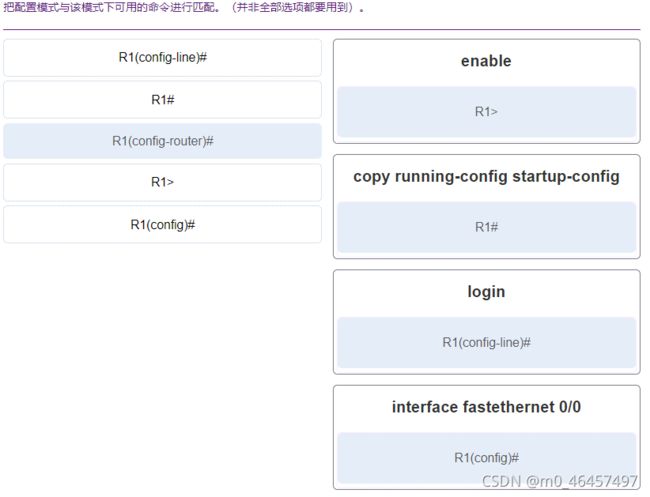Click the parenthetical note in the instructions

[x=294, y=7]
